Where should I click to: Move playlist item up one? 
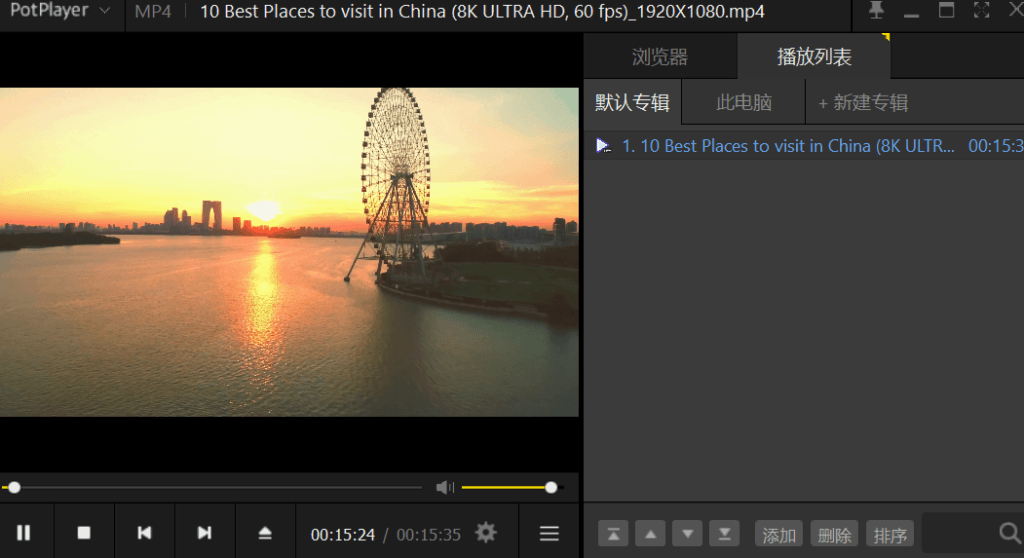(650, 534)
